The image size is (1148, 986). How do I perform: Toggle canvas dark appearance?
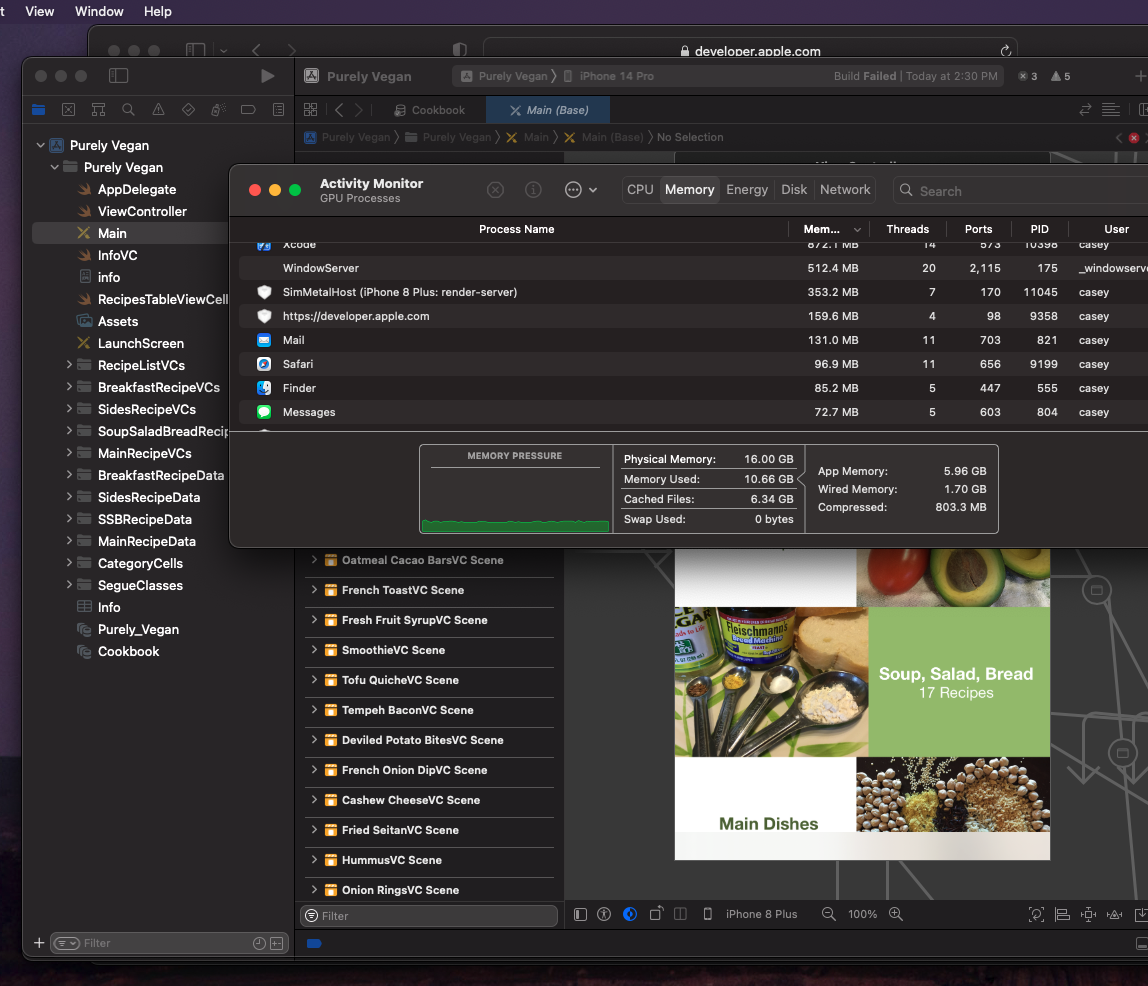[630, 914]
